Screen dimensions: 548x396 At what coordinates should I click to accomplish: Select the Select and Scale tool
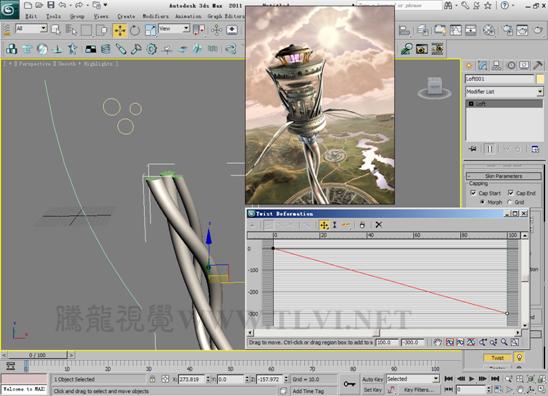coord(150,30)
